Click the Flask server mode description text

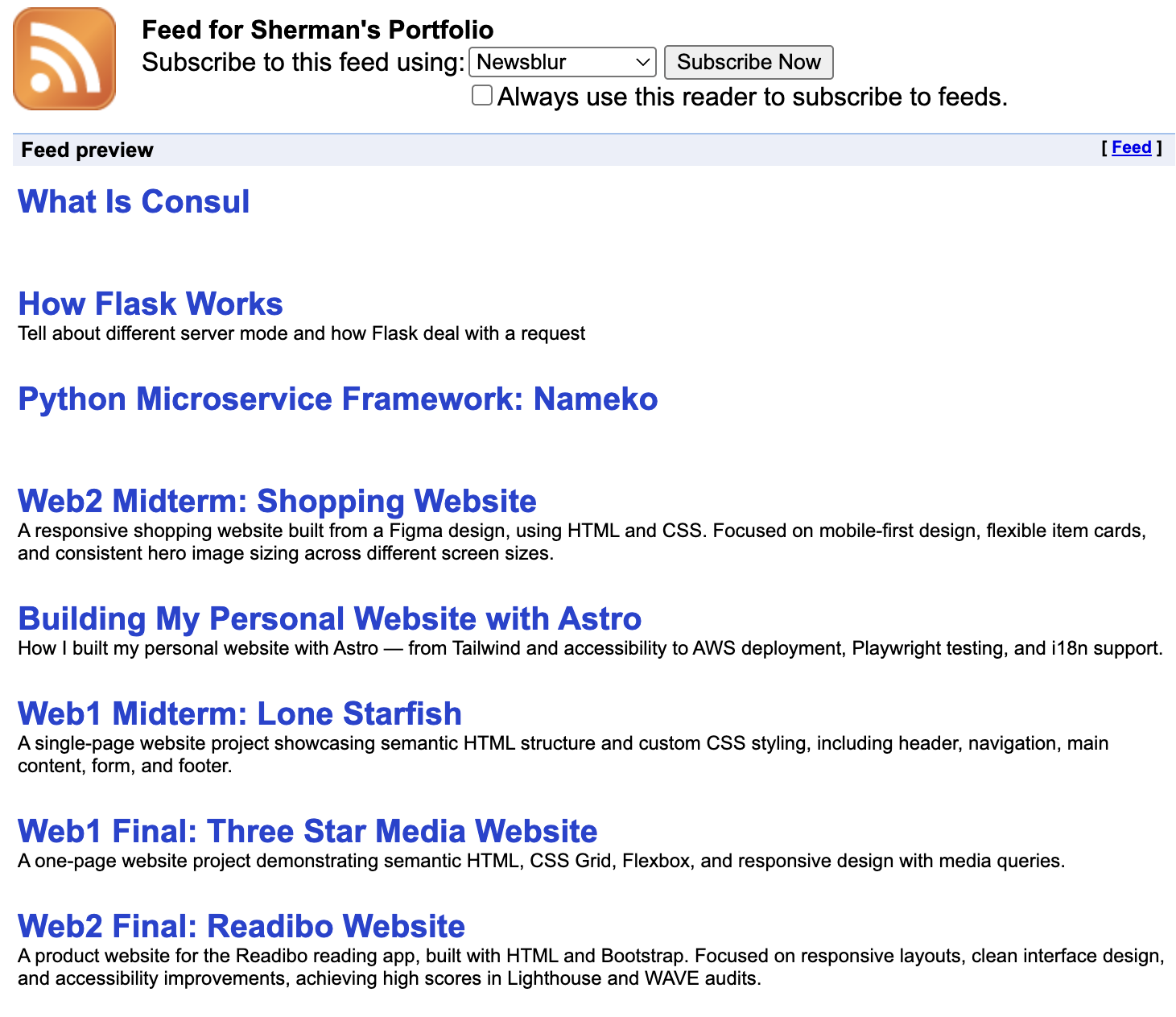301,333
